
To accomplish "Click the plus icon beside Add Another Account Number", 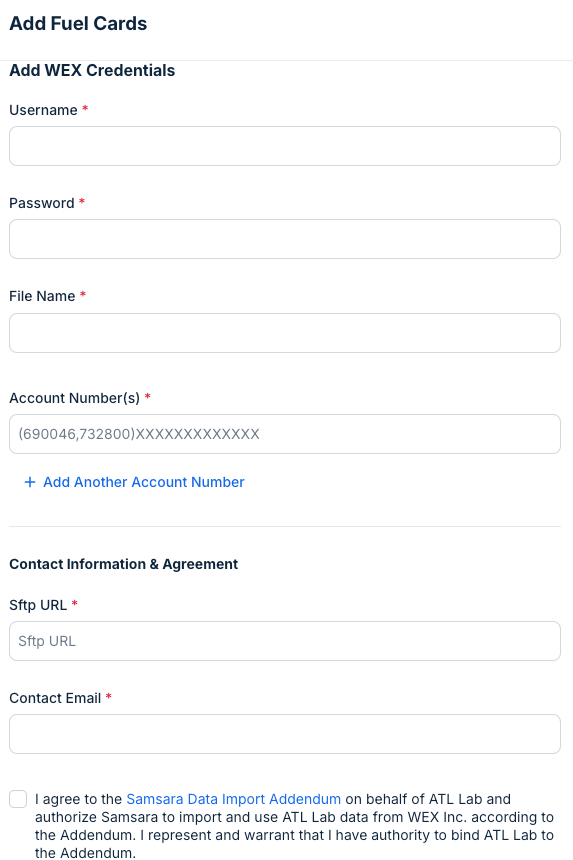I will [30, 482].
